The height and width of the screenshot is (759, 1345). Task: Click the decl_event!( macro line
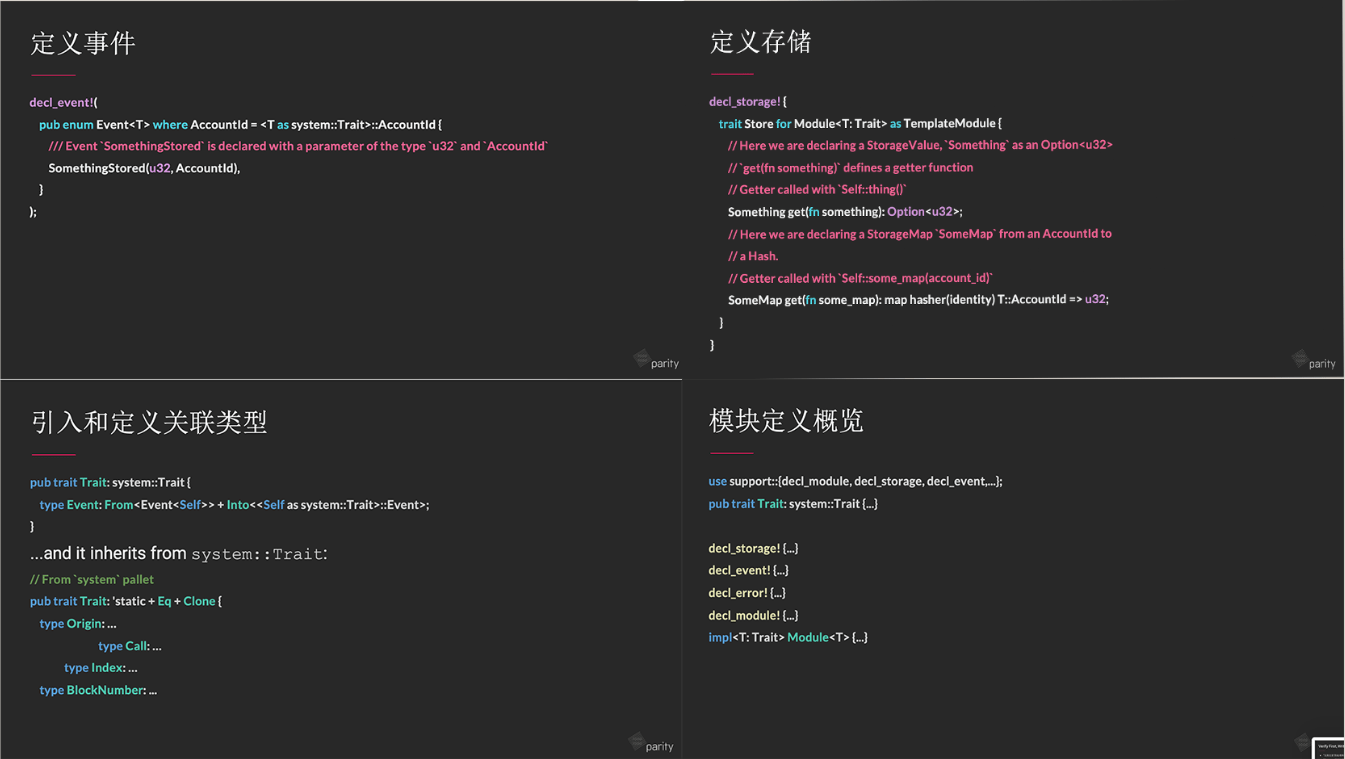[64, 102]
